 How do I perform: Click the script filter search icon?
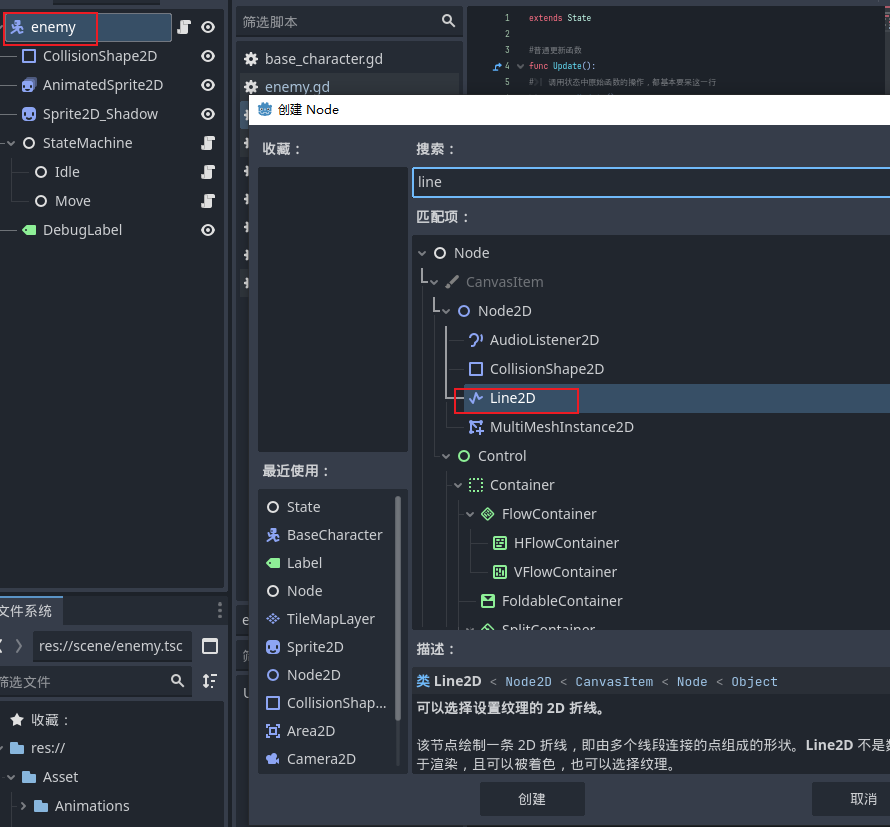(x=448, y=21)
